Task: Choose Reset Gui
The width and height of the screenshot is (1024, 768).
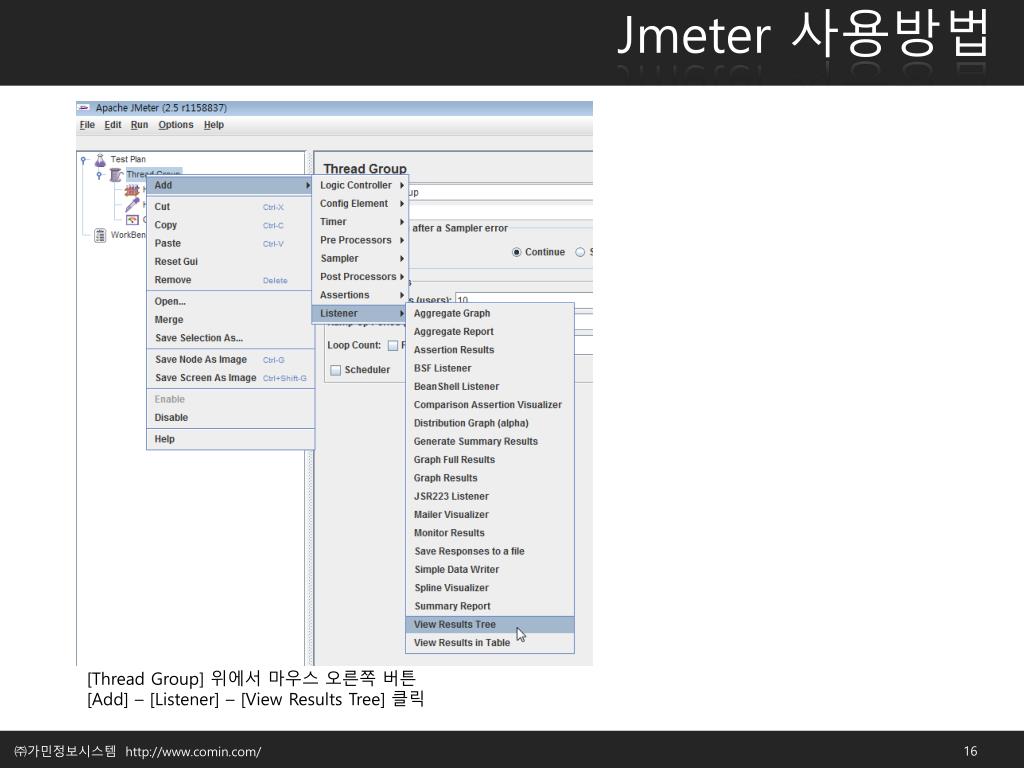Action: [230, 262]
